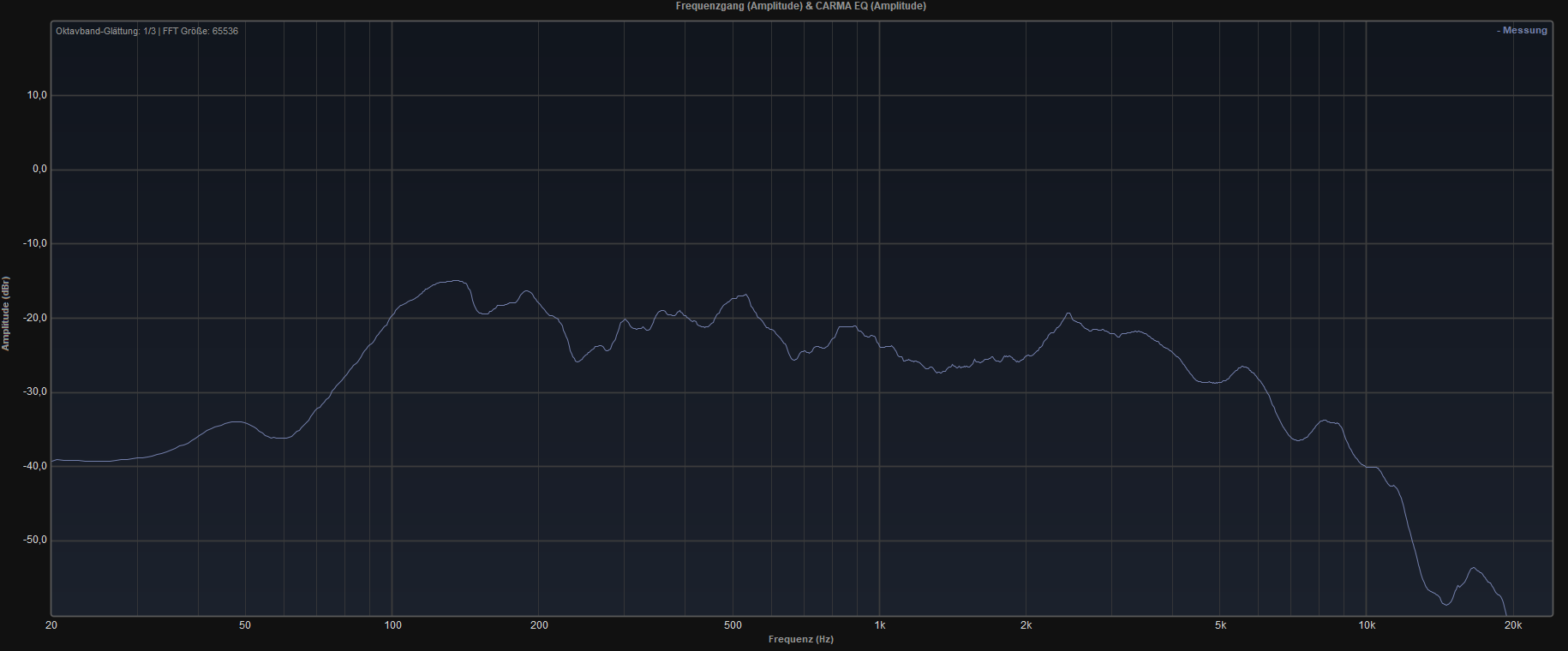Click the -30,0 amplitude tick label
The height and width of the screenshot is (651, 1568).
pyautogui.click(x=36, y=392)
